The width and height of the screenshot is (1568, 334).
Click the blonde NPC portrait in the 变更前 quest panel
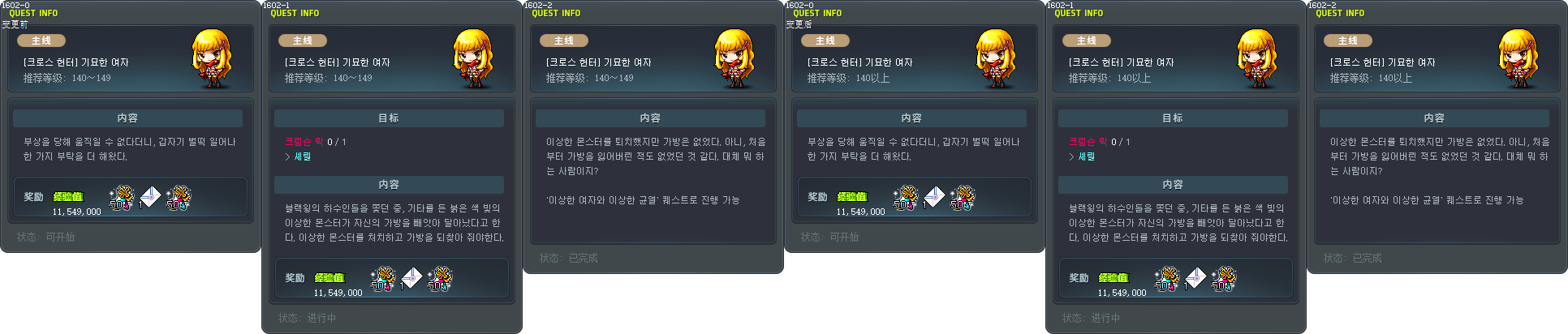point(211,59)
